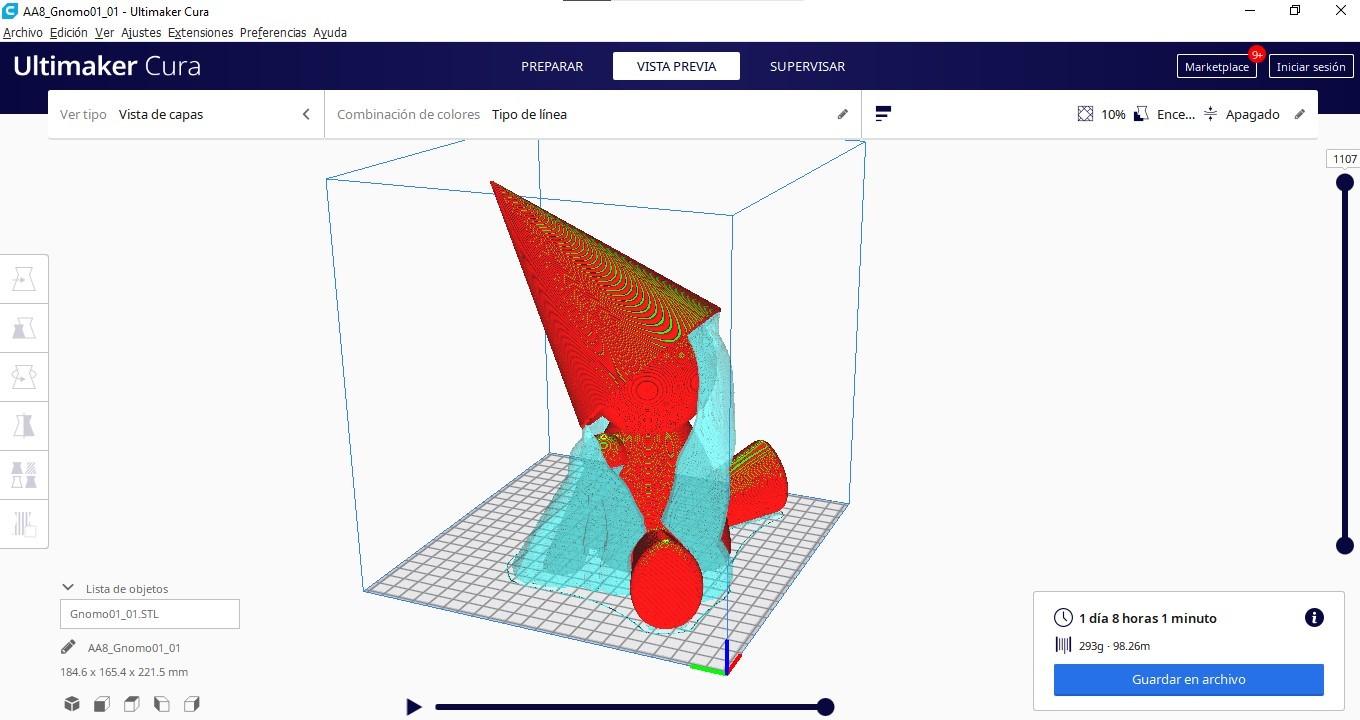Click the truncated Ence... support value
The height and width of the screenshot is (720, 1360).
pos(1176,114)
